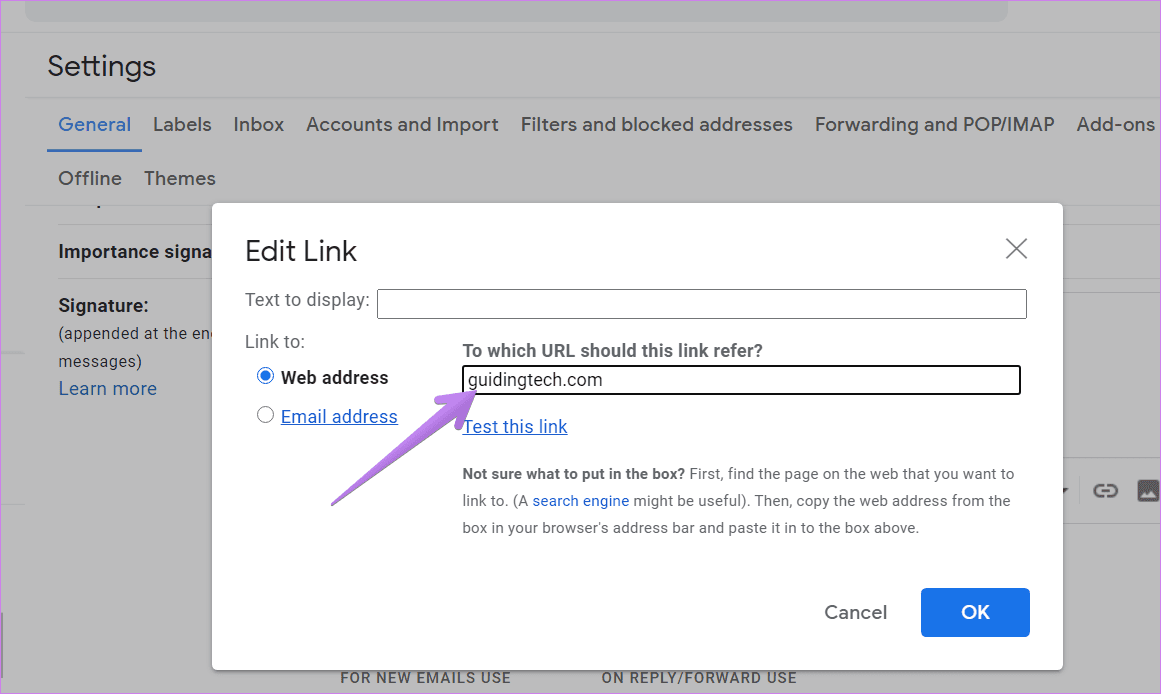Click the Email address link label
This screenshot has height=694, width=1161.
(x=339, y=416)
